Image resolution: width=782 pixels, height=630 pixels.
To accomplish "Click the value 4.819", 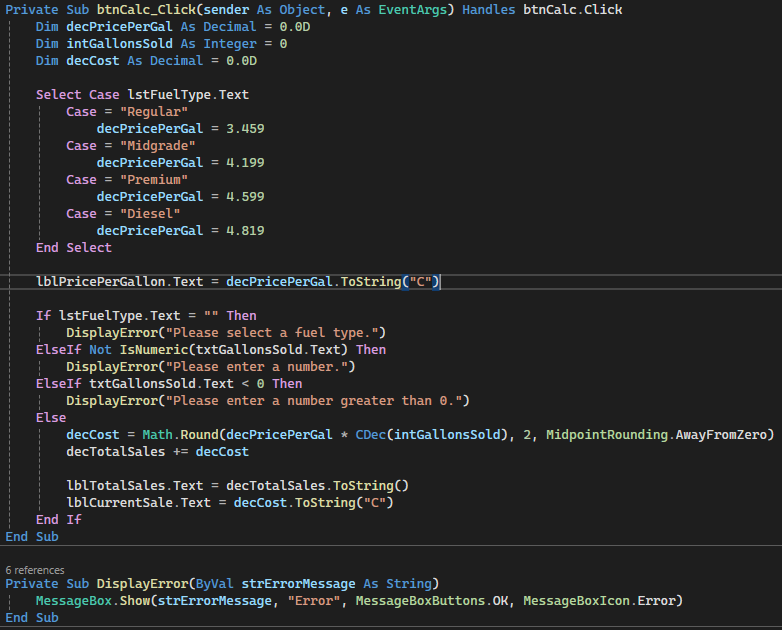I will pyautogui.click(x=245, y=230).
